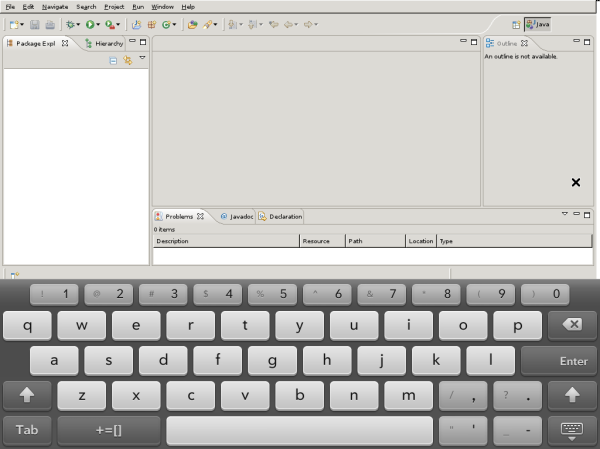The width and height of the screenshot is (600, 449).
Task: Click the Save floppy disk icon
Action: coord(35,25)
